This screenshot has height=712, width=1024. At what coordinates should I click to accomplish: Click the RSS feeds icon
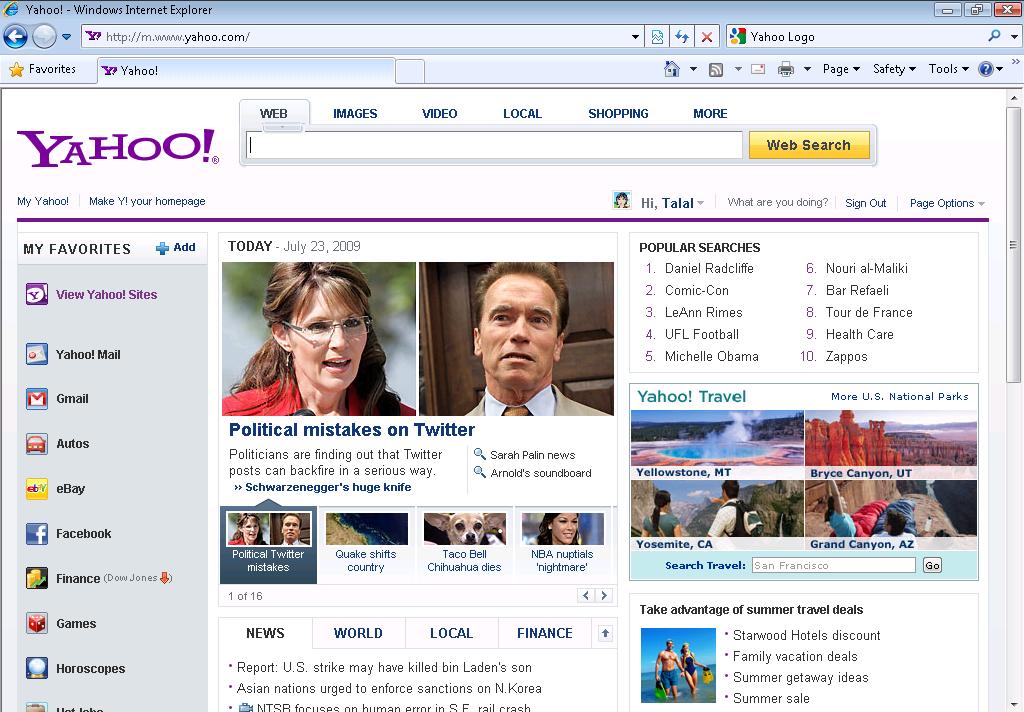pyautogui.click(x=716, y=69)
